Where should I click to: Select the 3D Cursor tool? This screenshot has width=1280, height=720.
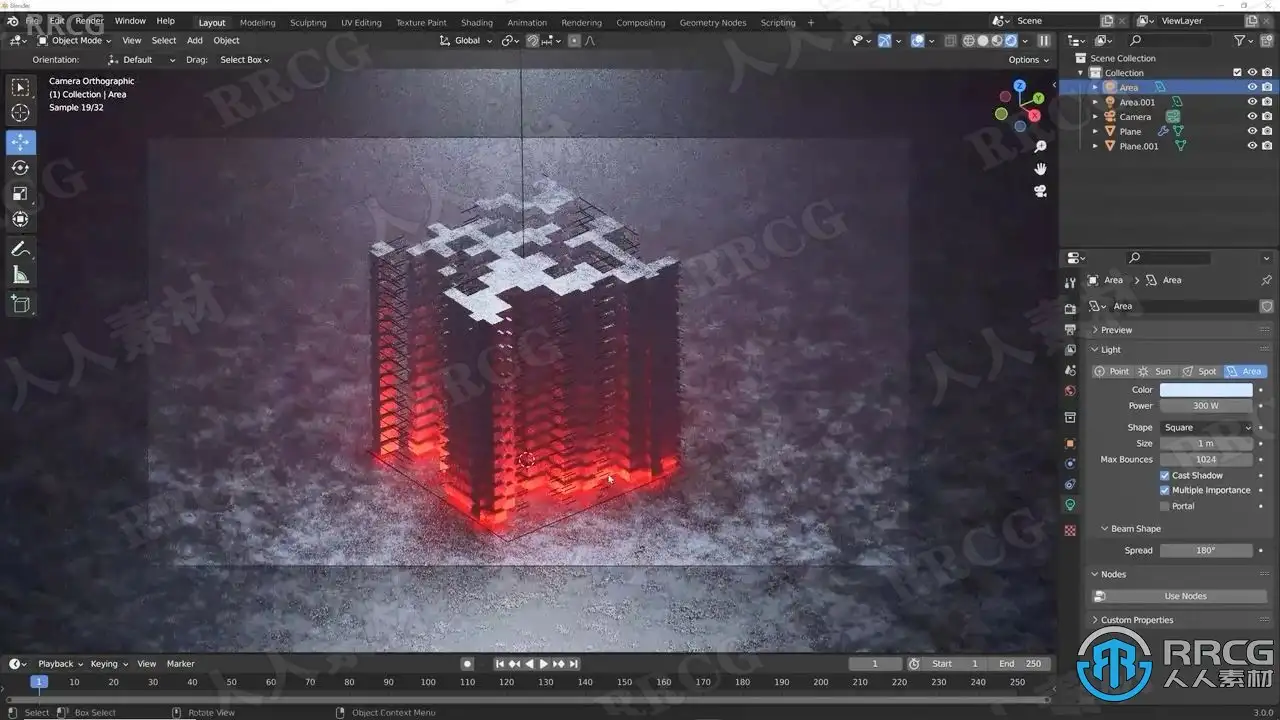pos(20,113)
